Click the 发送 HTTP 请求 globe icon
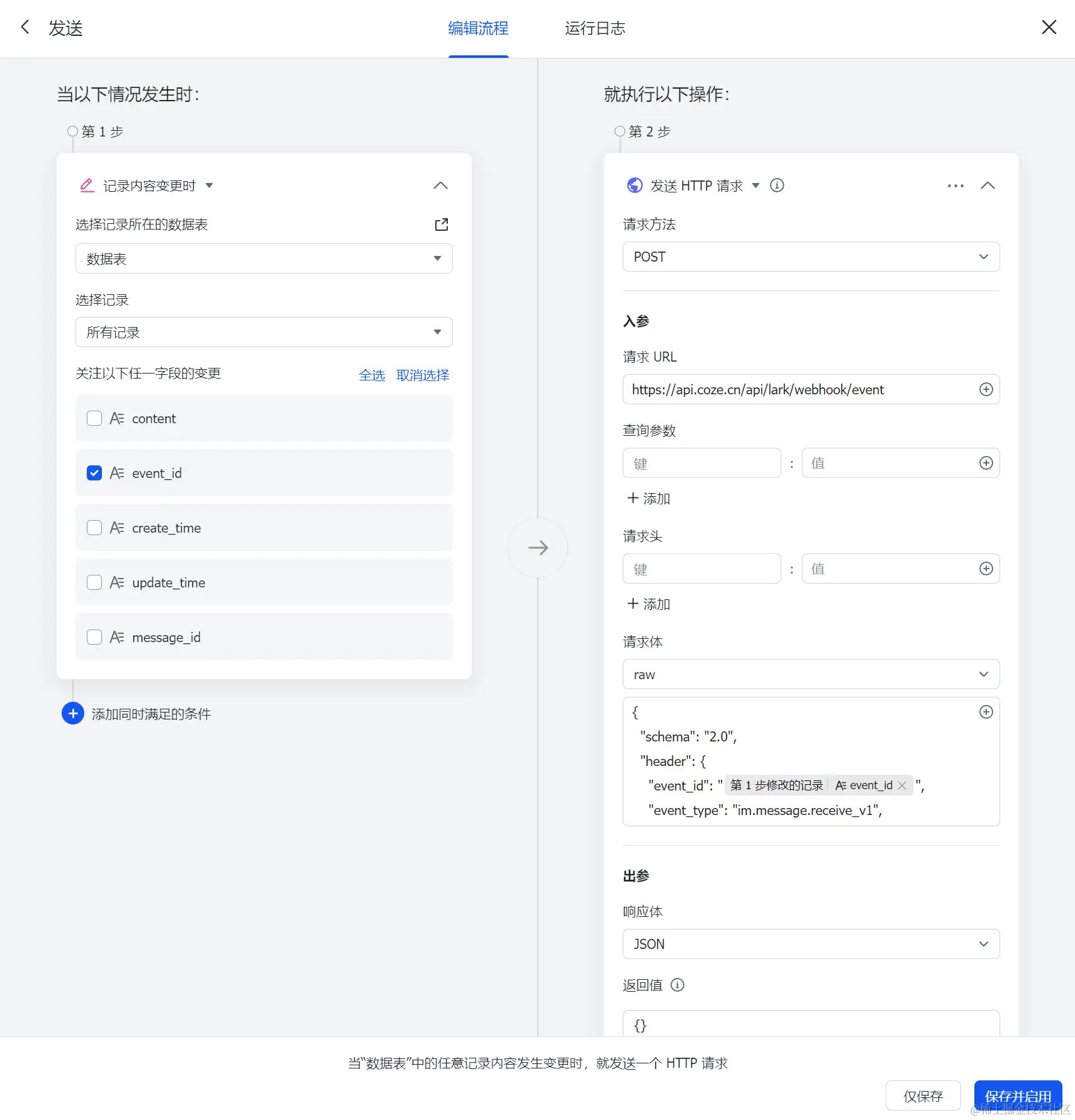Screen dimensions: 1075x1120 click(x=635, y=186)
